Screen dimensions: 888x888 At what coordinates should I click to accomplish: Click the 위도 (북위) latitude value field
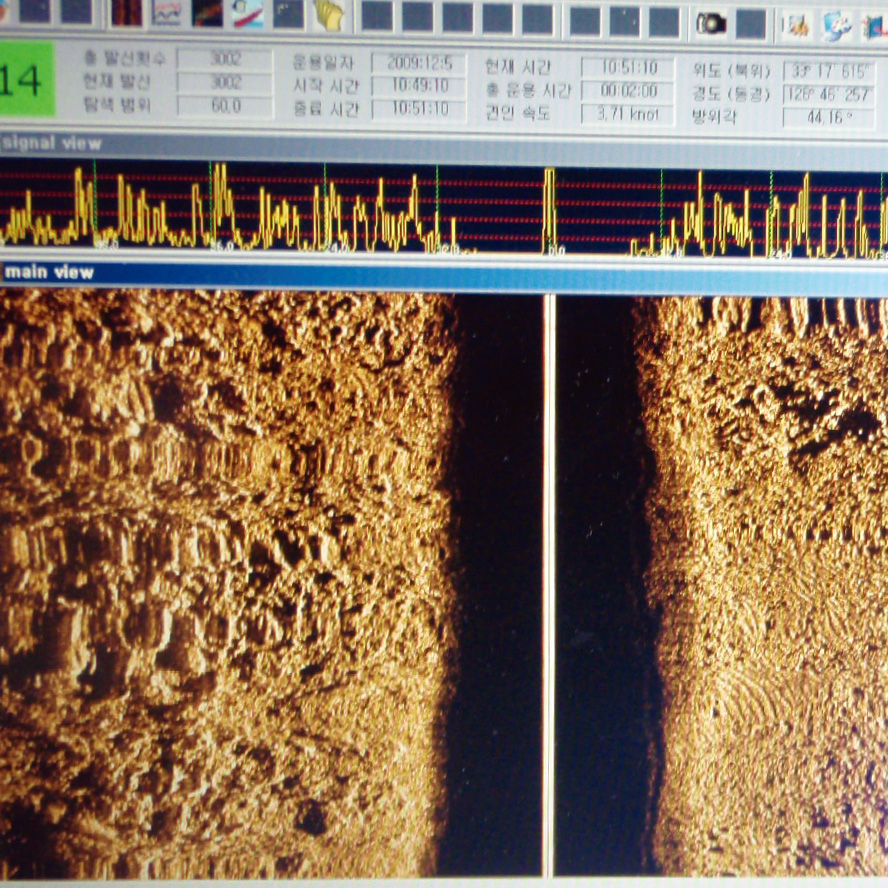coord(830,71)
